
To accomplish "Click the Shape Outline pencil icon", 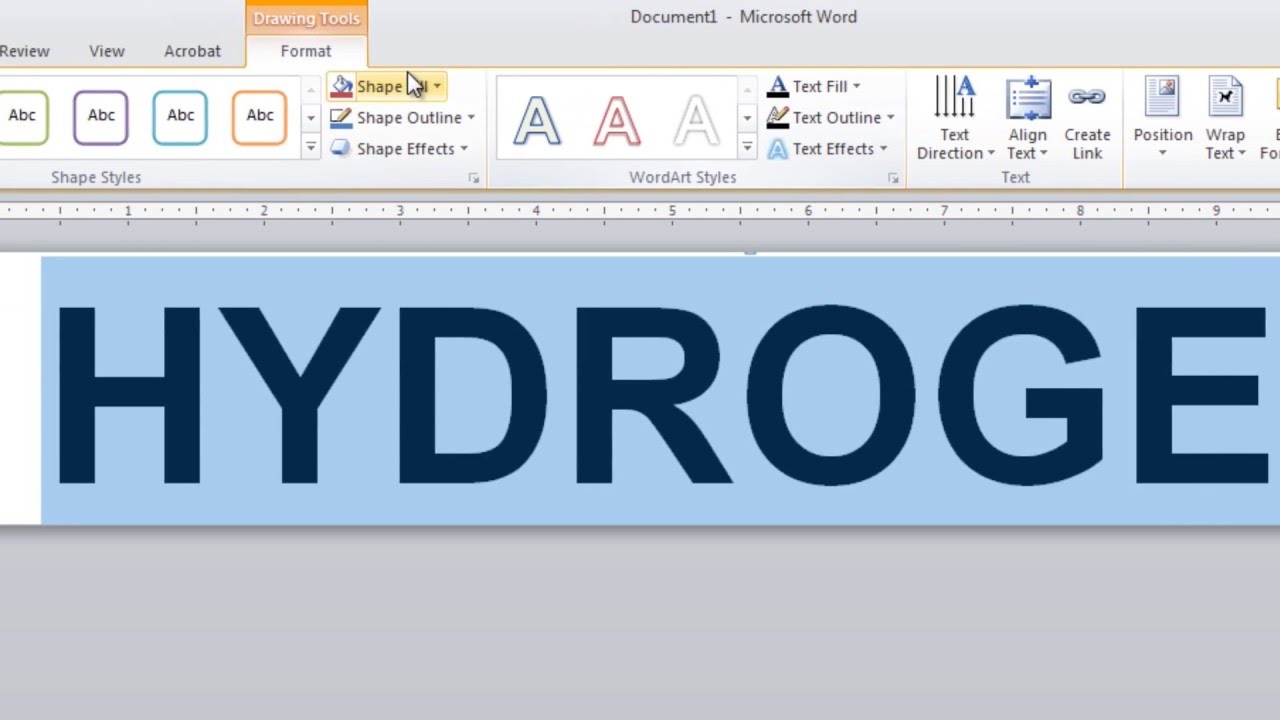I will pos(341,118).
